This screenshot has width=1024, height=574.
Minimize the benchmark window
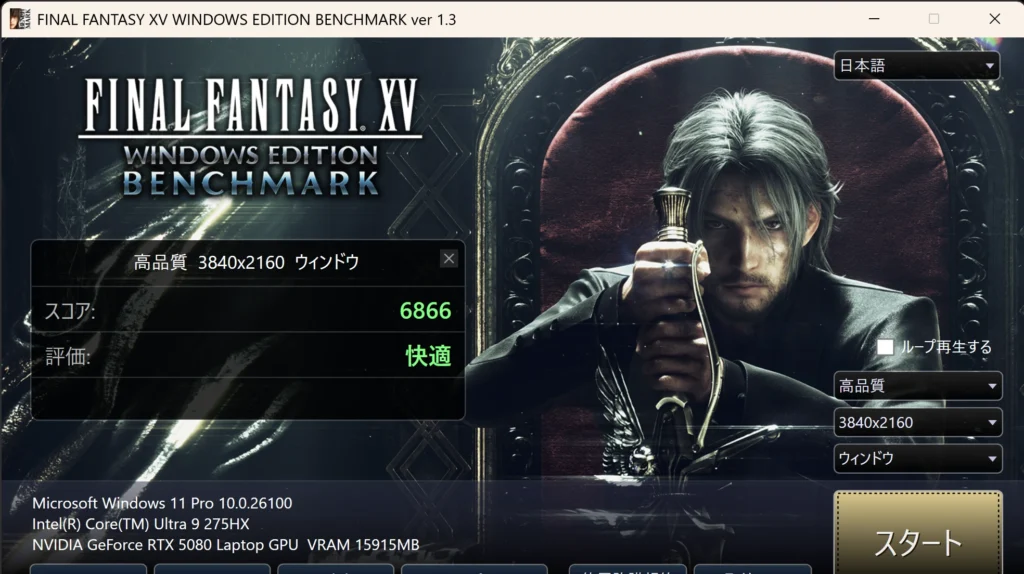(x=874, y=19)
